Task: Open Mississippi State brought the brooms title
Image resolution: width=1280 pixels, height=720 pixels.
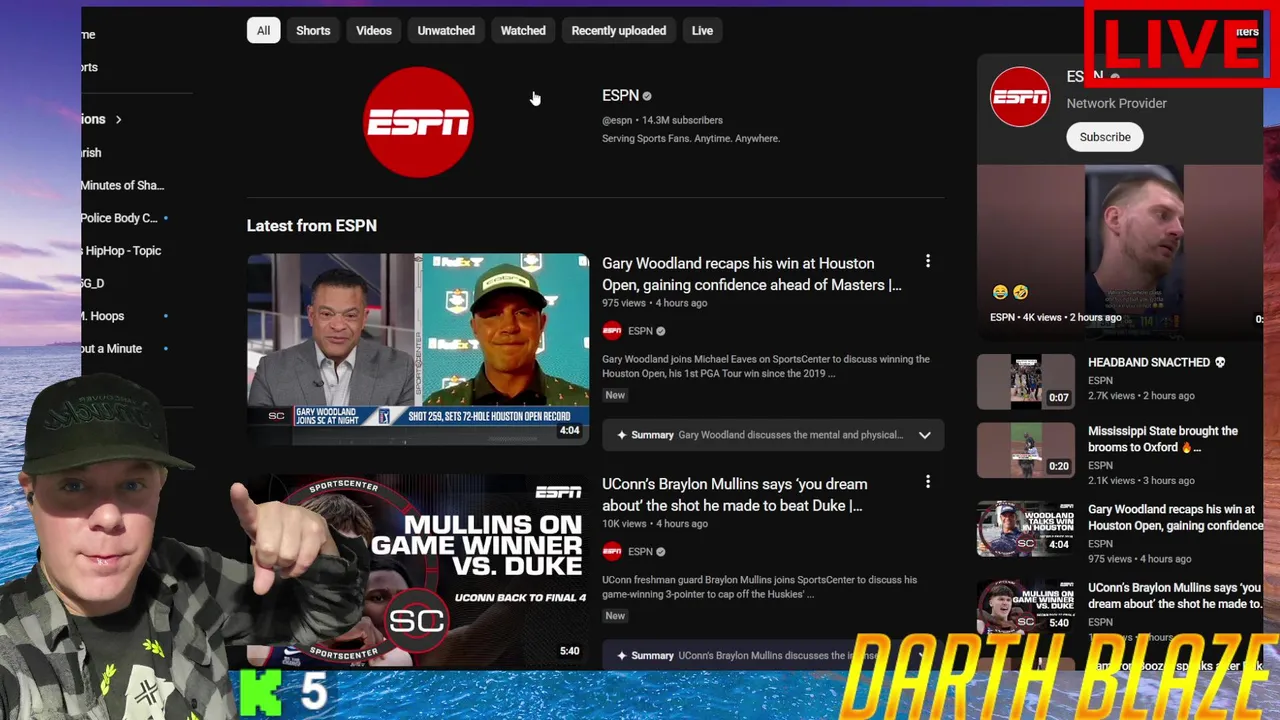Action: pos(1163,439)
